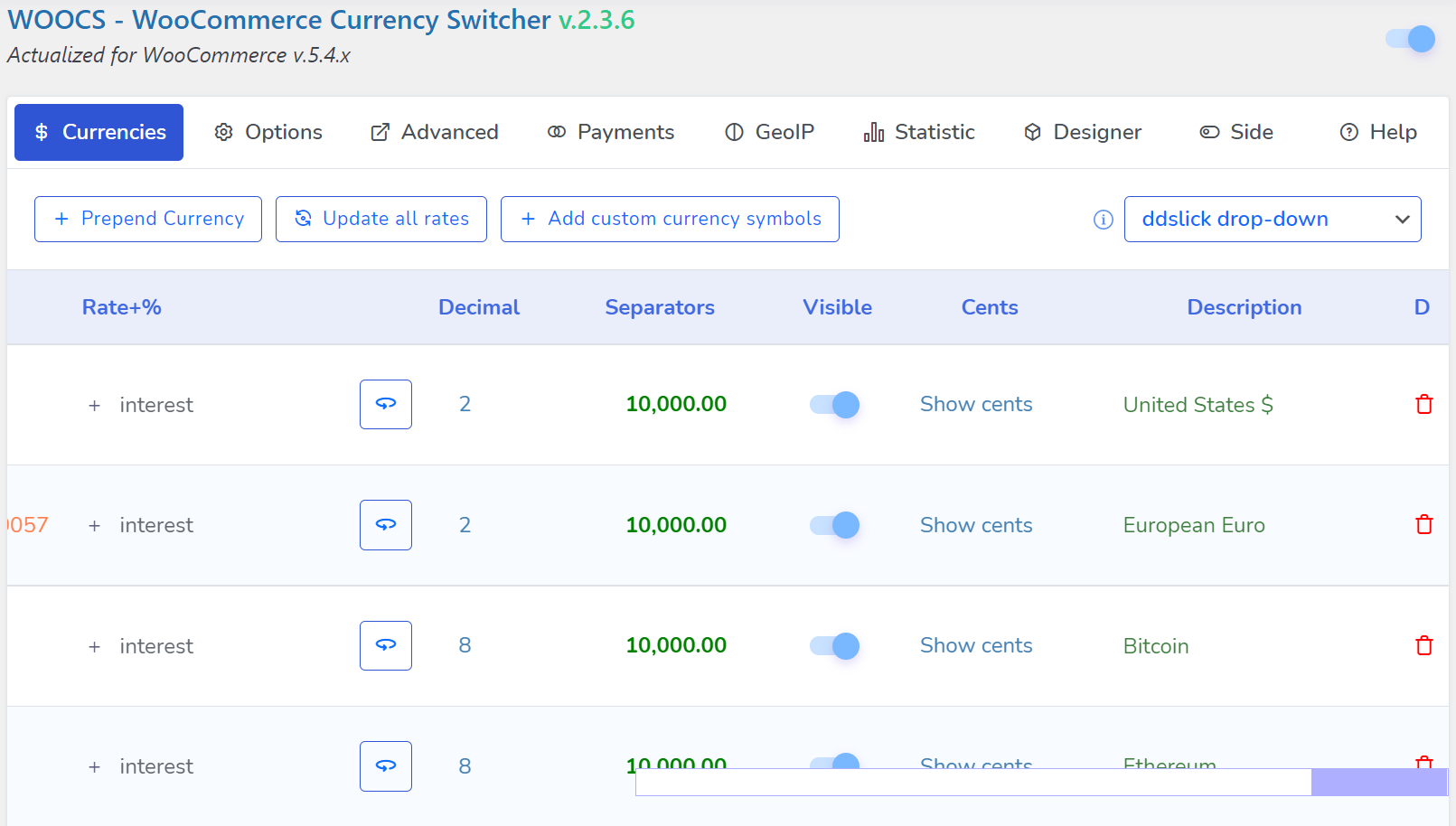Select the GeoIP tab
The image size is (1456, 826).
[770, 132]
